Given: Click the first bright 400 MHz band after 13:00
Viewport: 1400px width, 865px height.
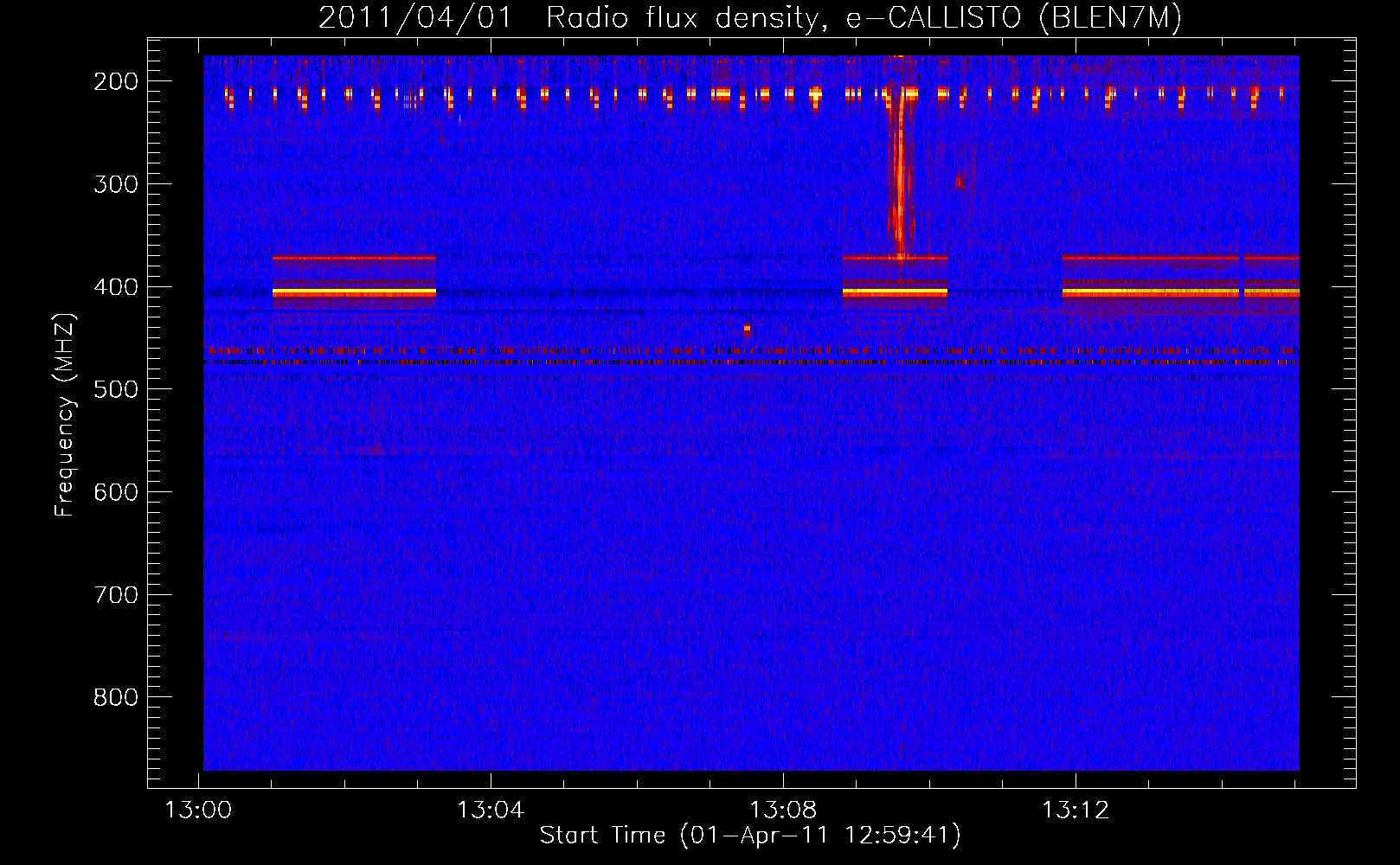Looking at the screenshot, I should coord(354,293).
